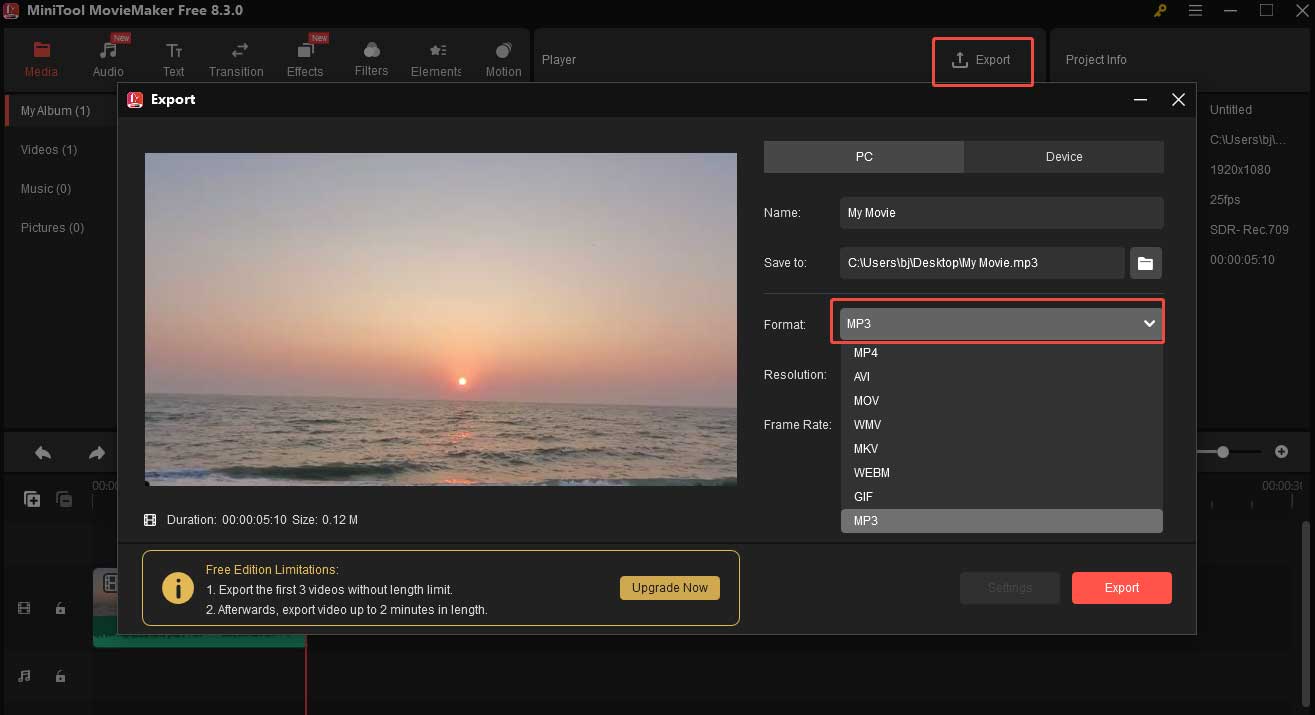Open the Videos (1) category
Viewport: 1315px width, 715px height.
pos(49,150)
